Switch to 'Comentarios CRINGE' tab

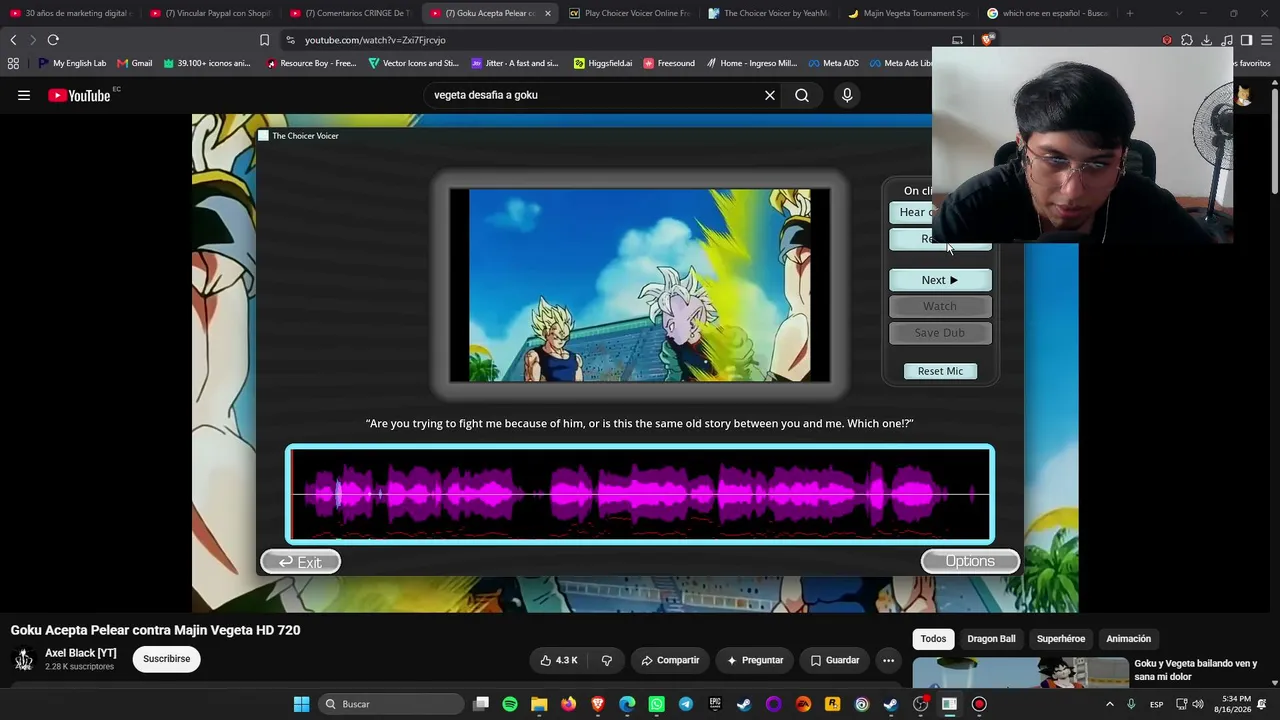(x=350, y=13)
